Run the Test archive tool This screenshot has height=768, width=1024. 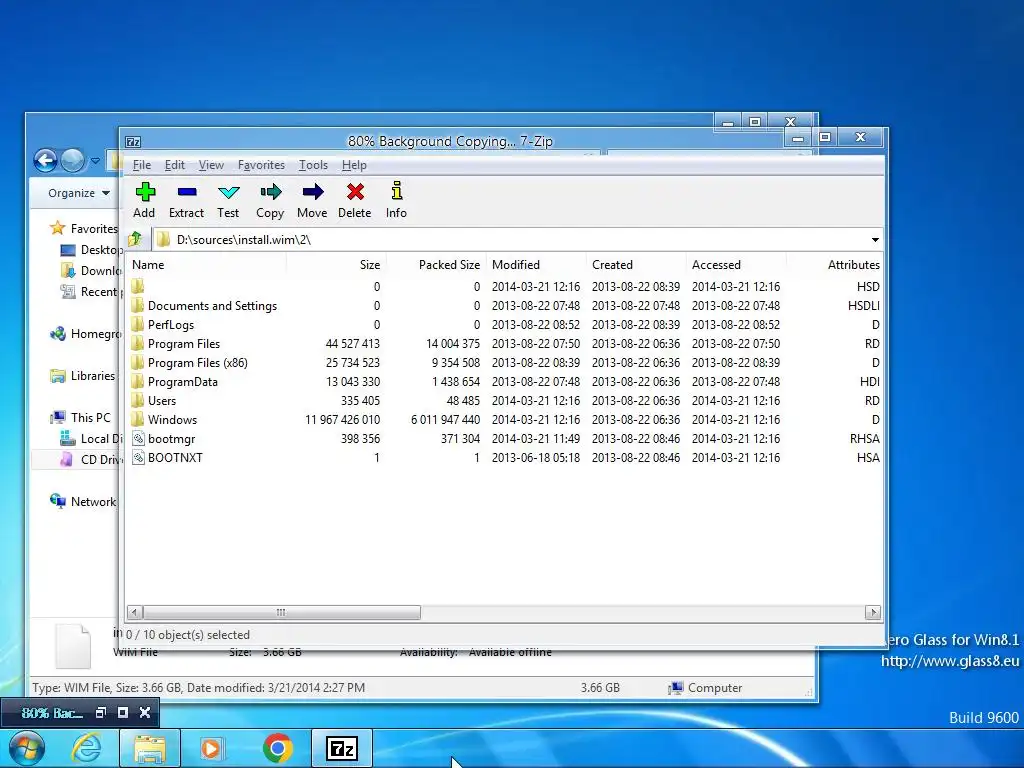click(229, 192)
